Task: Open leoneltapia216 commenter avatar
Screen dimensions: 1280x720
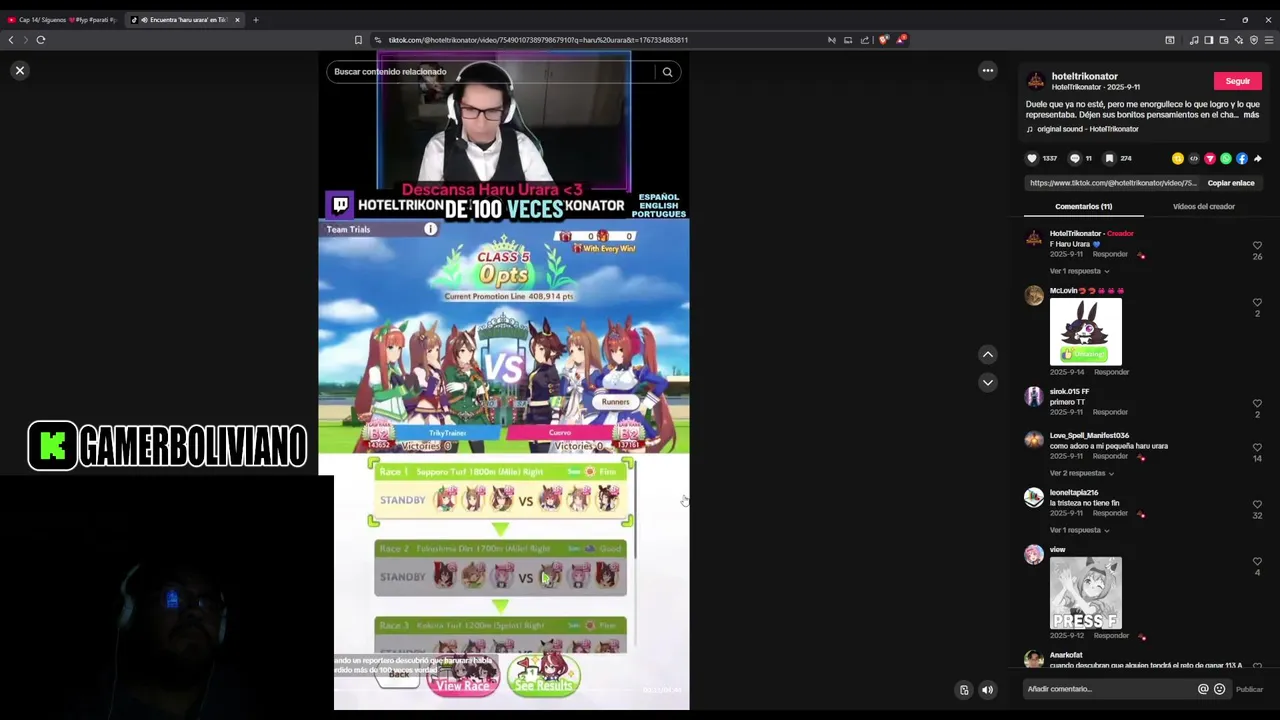Action: 1034,498
